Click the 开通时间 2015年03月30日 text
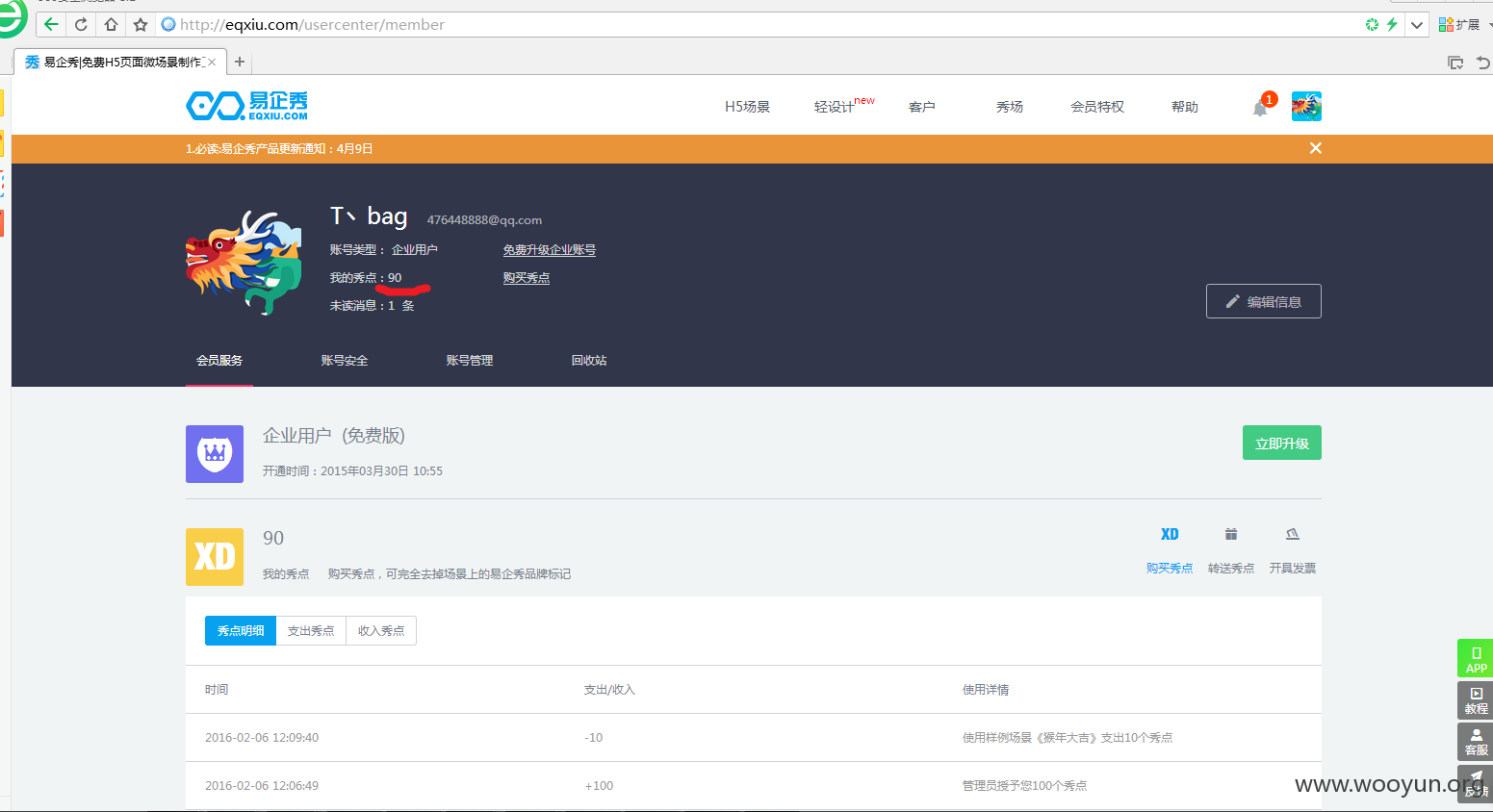This screenshot has height=812, width=1493. (352, 471)
